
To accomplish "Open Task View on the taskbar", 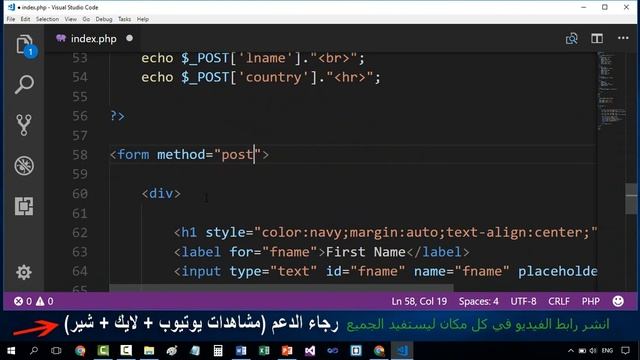I will click(x=56, y=351).
